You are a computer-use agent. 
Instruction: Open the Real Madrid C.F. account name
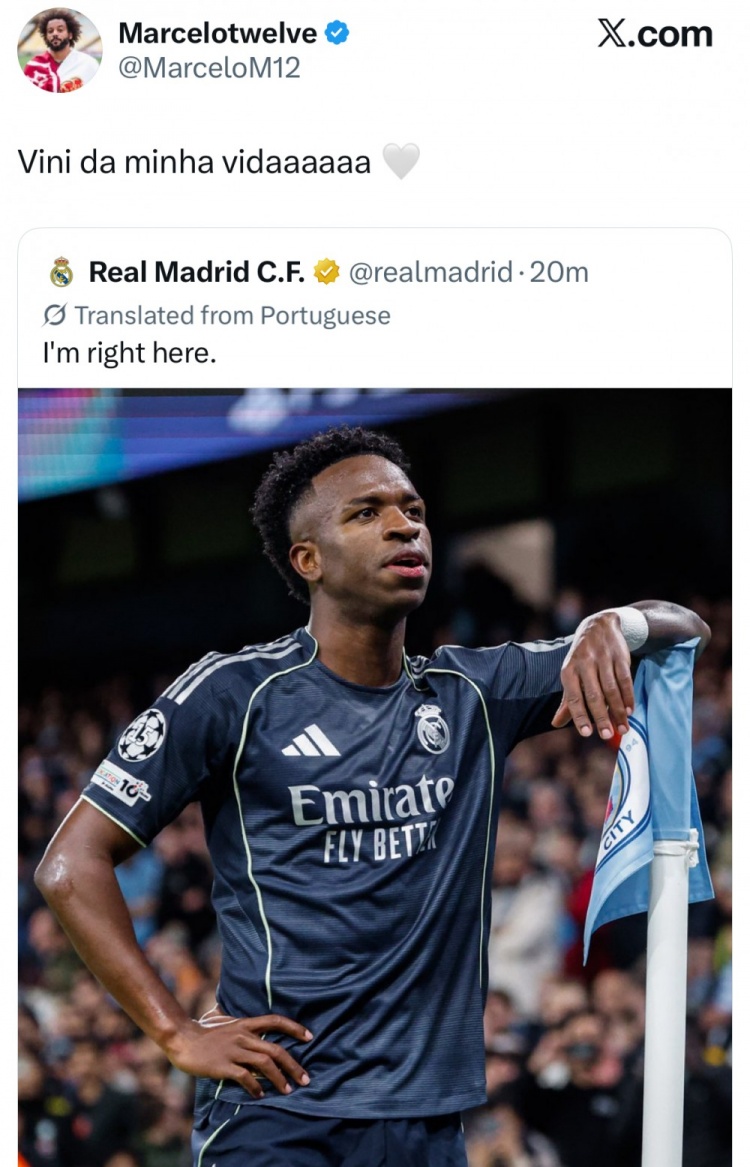click(196, 272)
